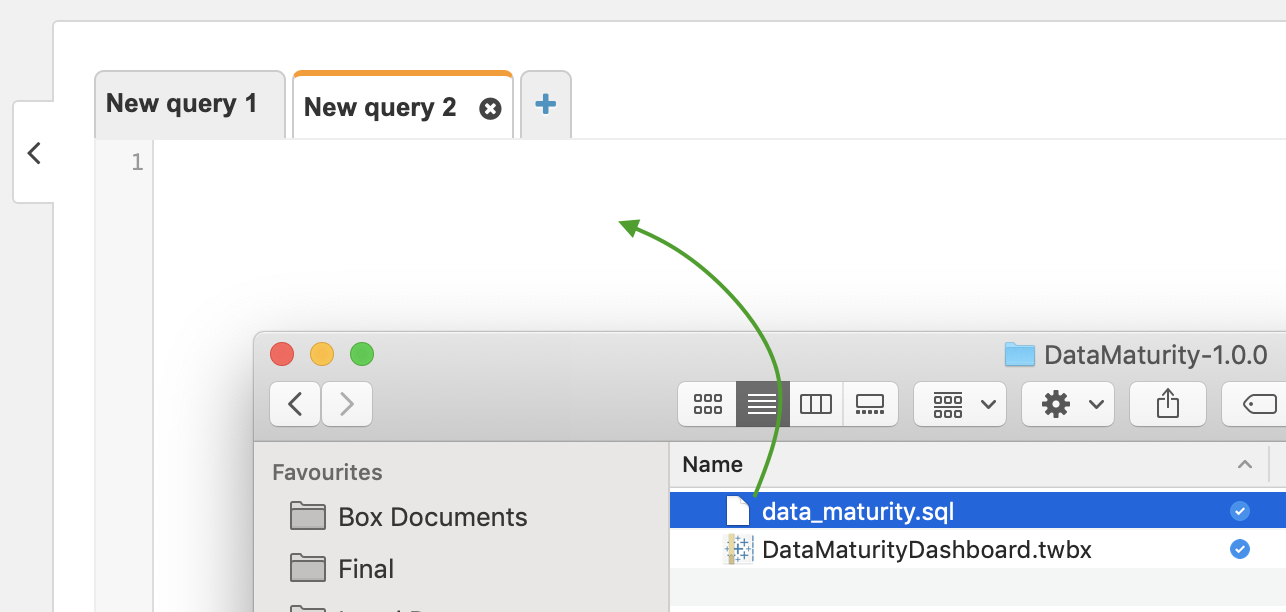Select the data_maturity.sql file
The width and height of the screenshot is (1286, 612).
point(858,512)
